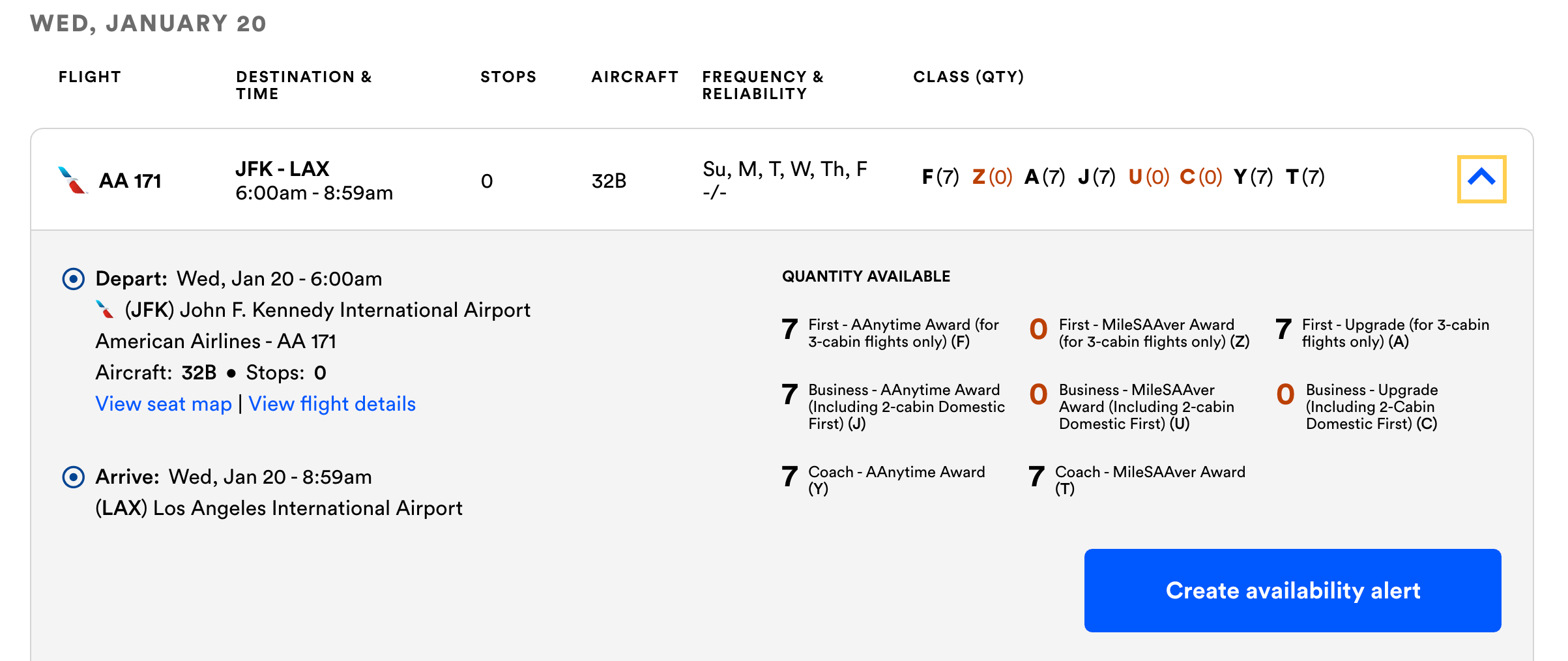The width and height of the screenshot is (1568, 661).
Task: Click Create availability alert button
Action: point(1292,590)
